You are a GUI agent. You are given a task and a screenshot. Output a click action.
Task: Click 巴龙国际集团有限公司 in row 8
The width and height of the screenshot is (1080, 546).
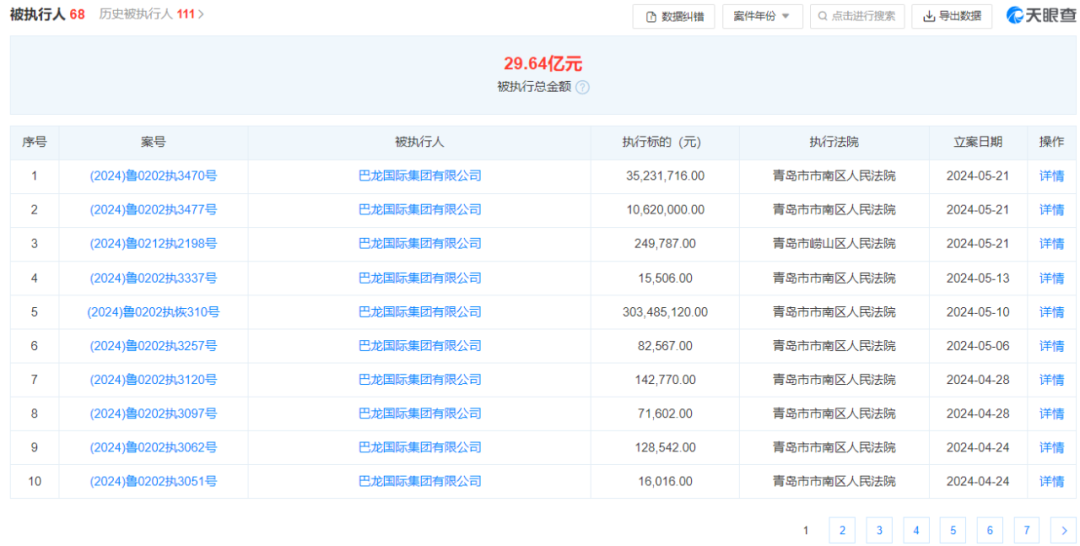click(x=420, y=414)
